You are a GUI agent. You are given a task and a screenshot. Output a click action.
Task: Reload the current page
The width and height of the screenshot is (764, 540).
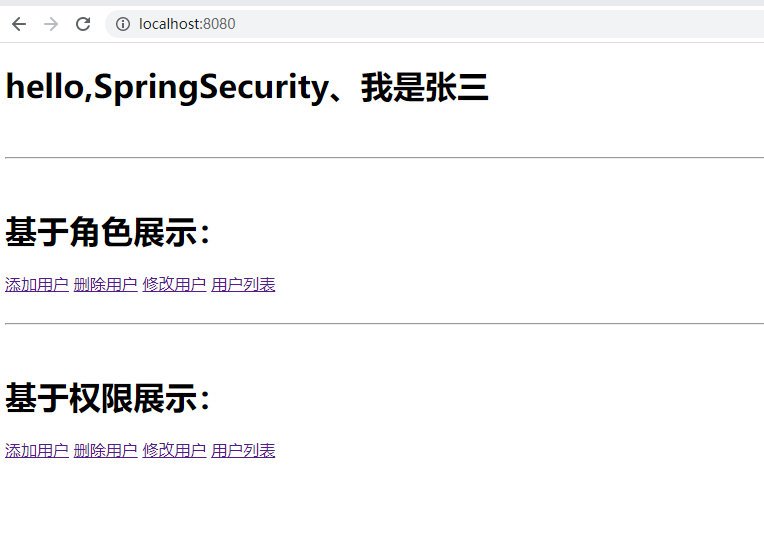click(83, 24)
